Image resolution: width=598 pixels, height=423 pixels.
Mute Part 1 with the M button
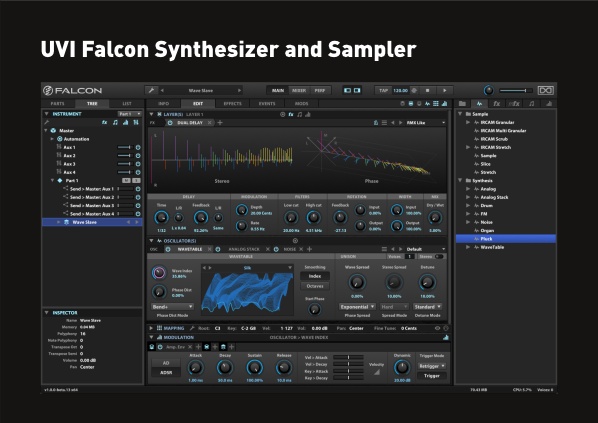(126, 180)
